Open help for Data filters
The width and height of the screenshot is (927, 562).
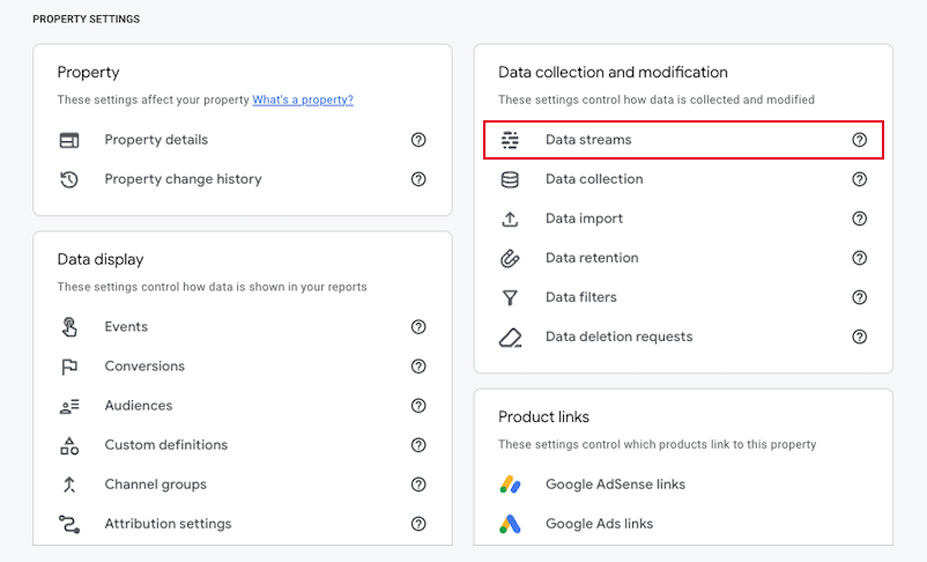click(860, 297)
